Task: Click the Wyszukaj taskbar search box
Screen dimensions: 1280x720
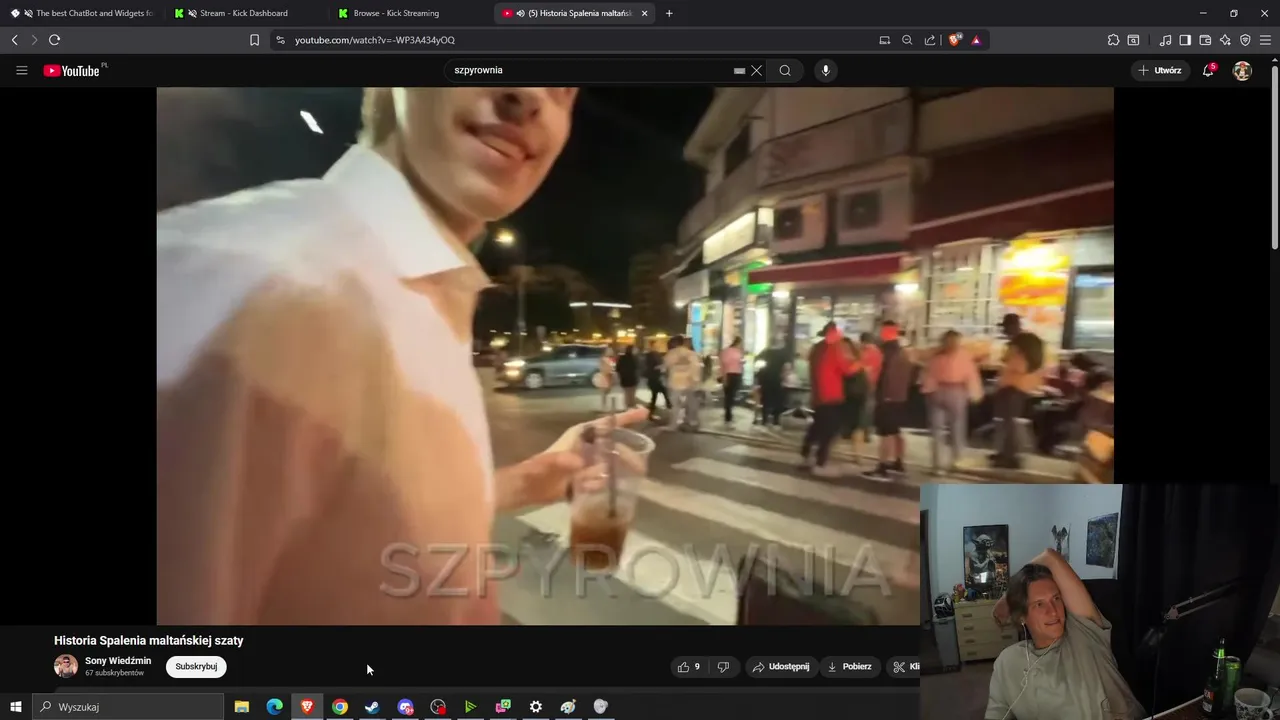Action: pos(128,707)
